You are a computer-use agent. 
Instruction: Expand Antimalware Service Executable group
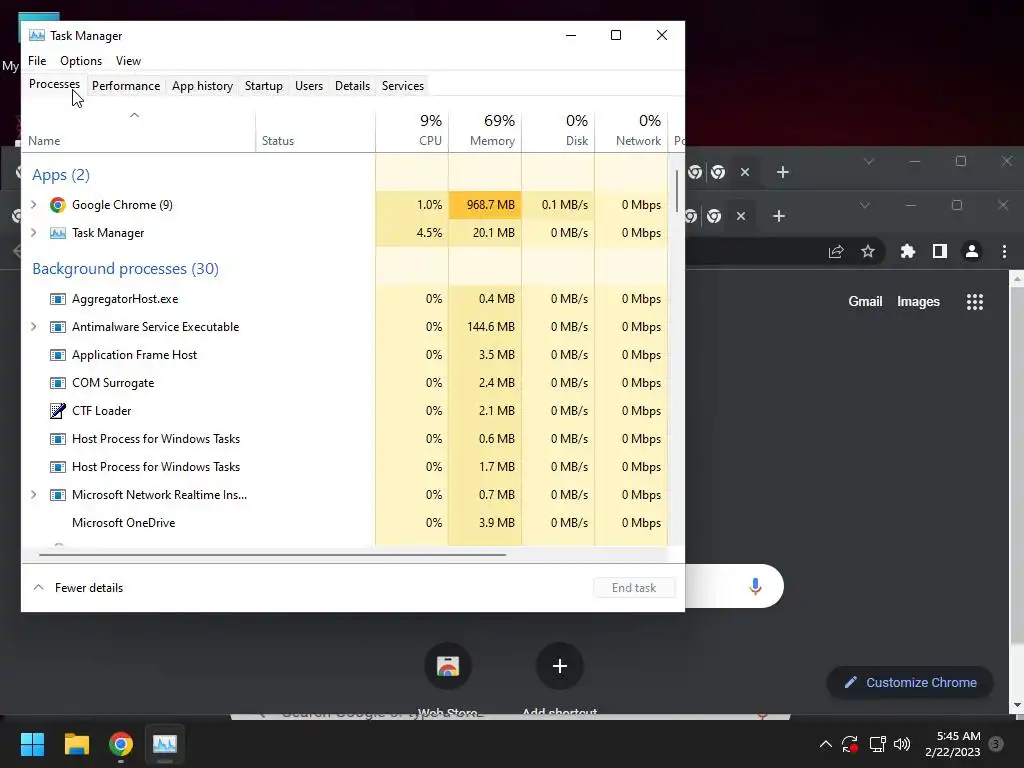click(34, 327)
